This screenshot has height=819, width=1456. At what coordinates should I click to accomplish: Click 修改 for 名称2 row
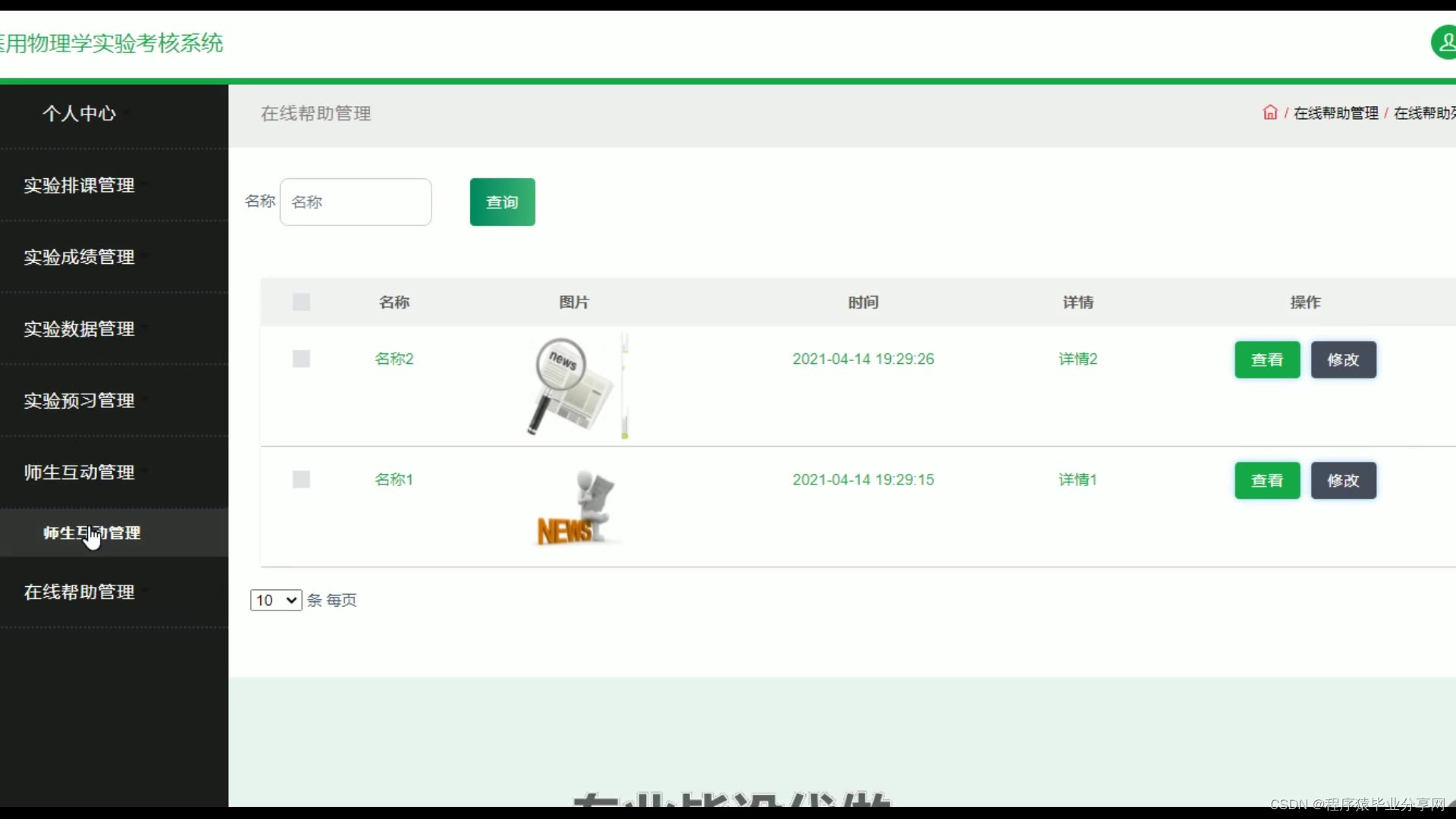[1343, 359]
